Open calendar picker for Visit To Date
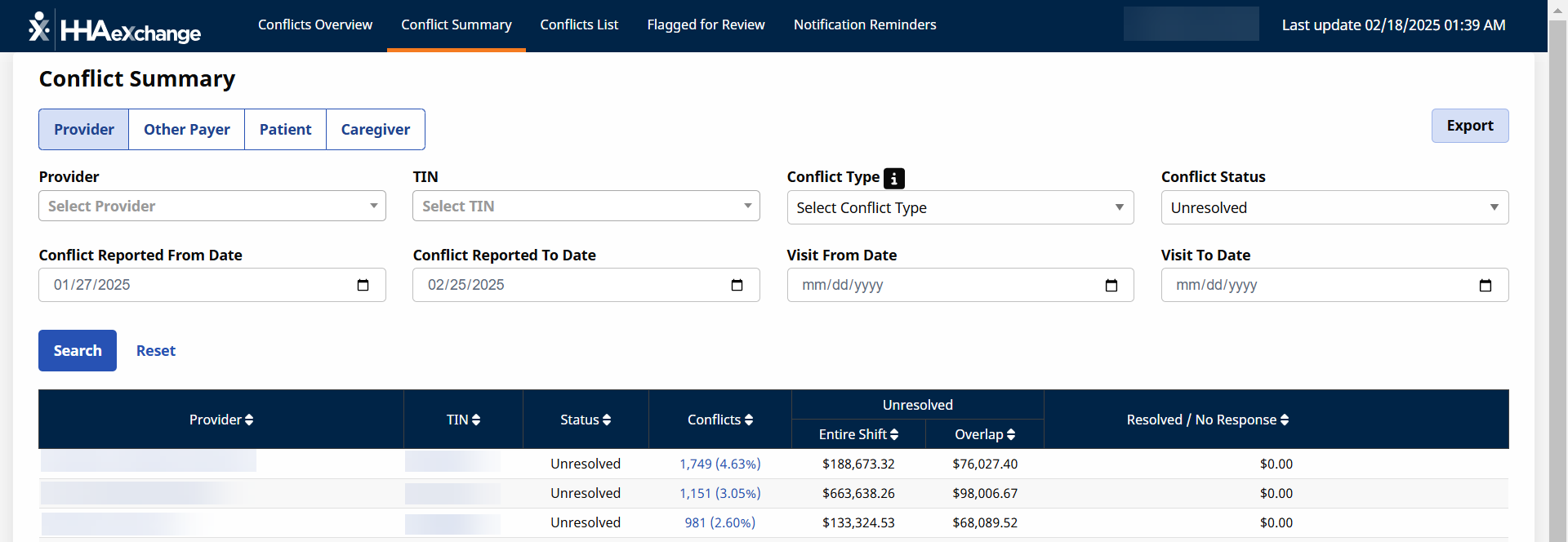 1485,285
